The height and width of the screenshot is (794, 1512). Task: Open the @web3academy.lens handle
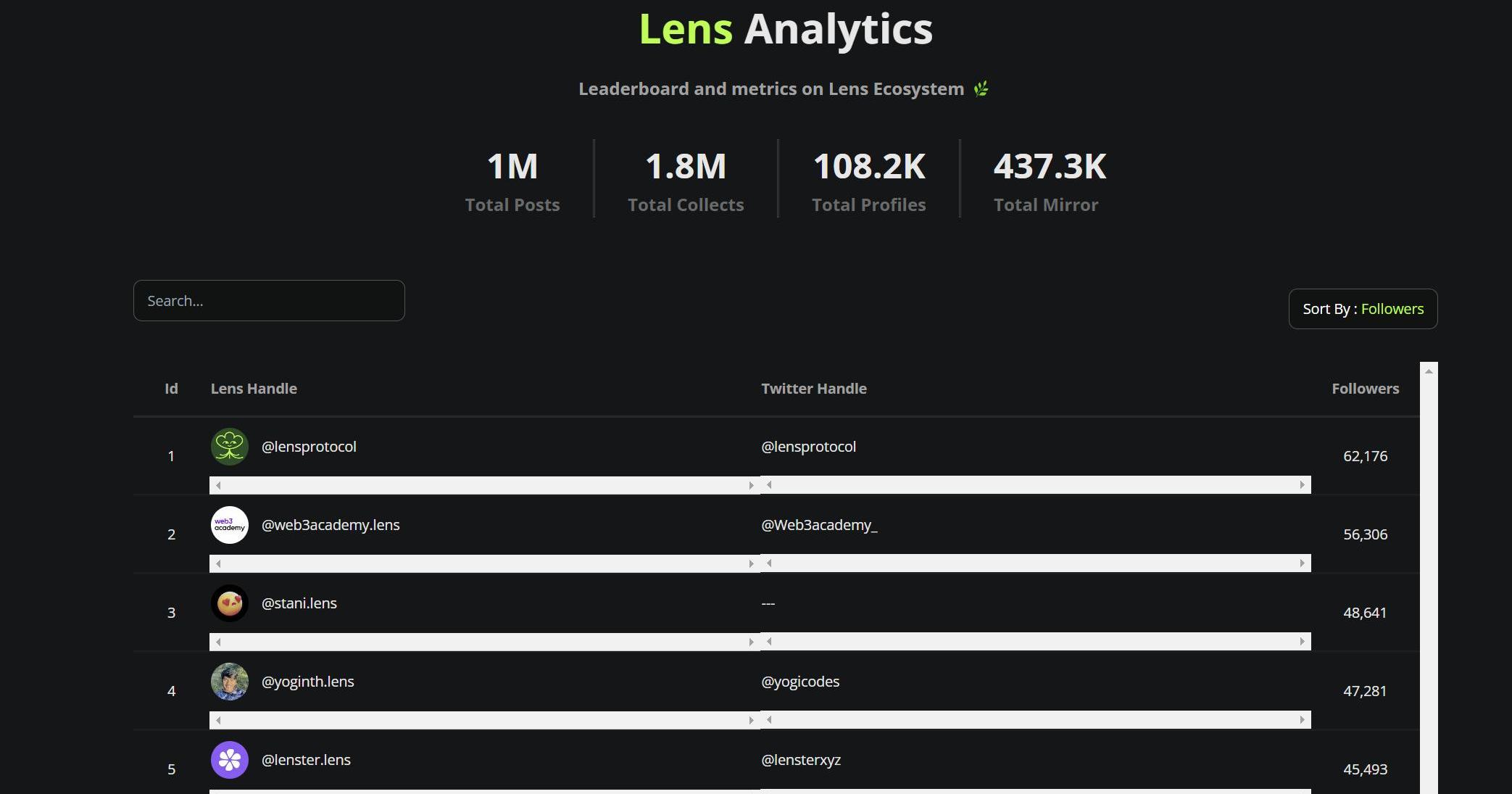point(331,525)
